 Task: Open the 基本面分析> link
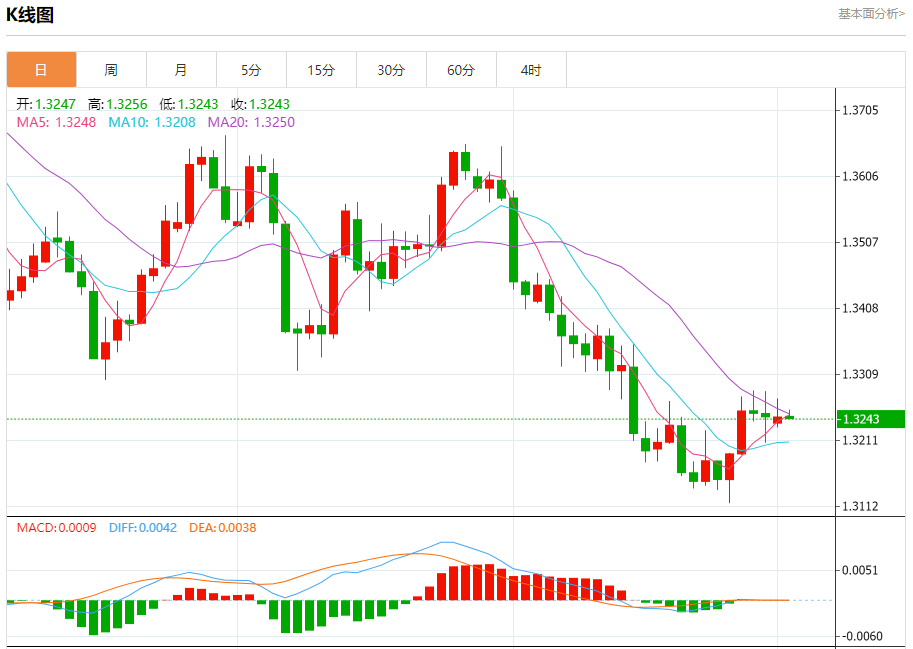pos(871,13)
